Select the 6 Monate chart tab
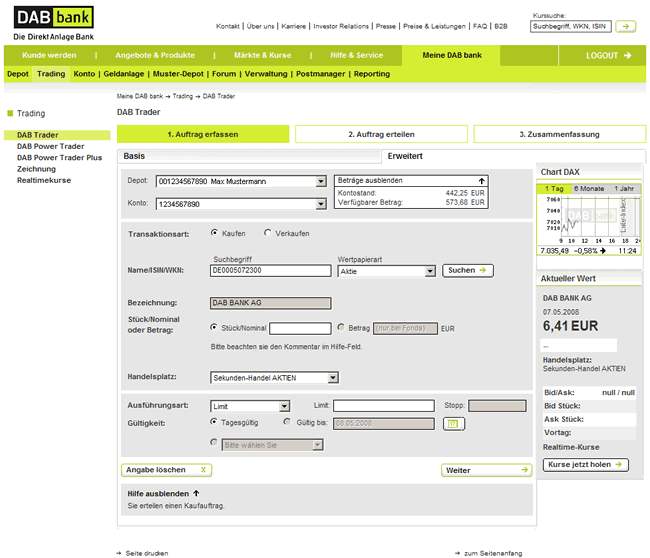Viewport: 650px width, 558px height. 589,189
